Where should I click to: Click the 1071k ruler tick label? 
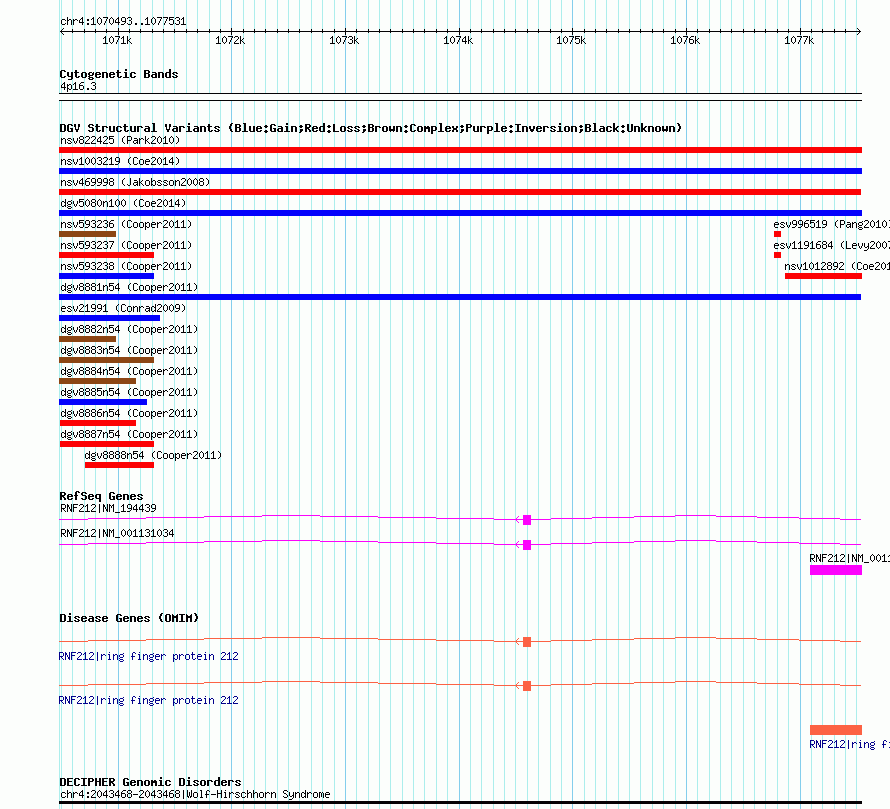[x=117, y=40]
